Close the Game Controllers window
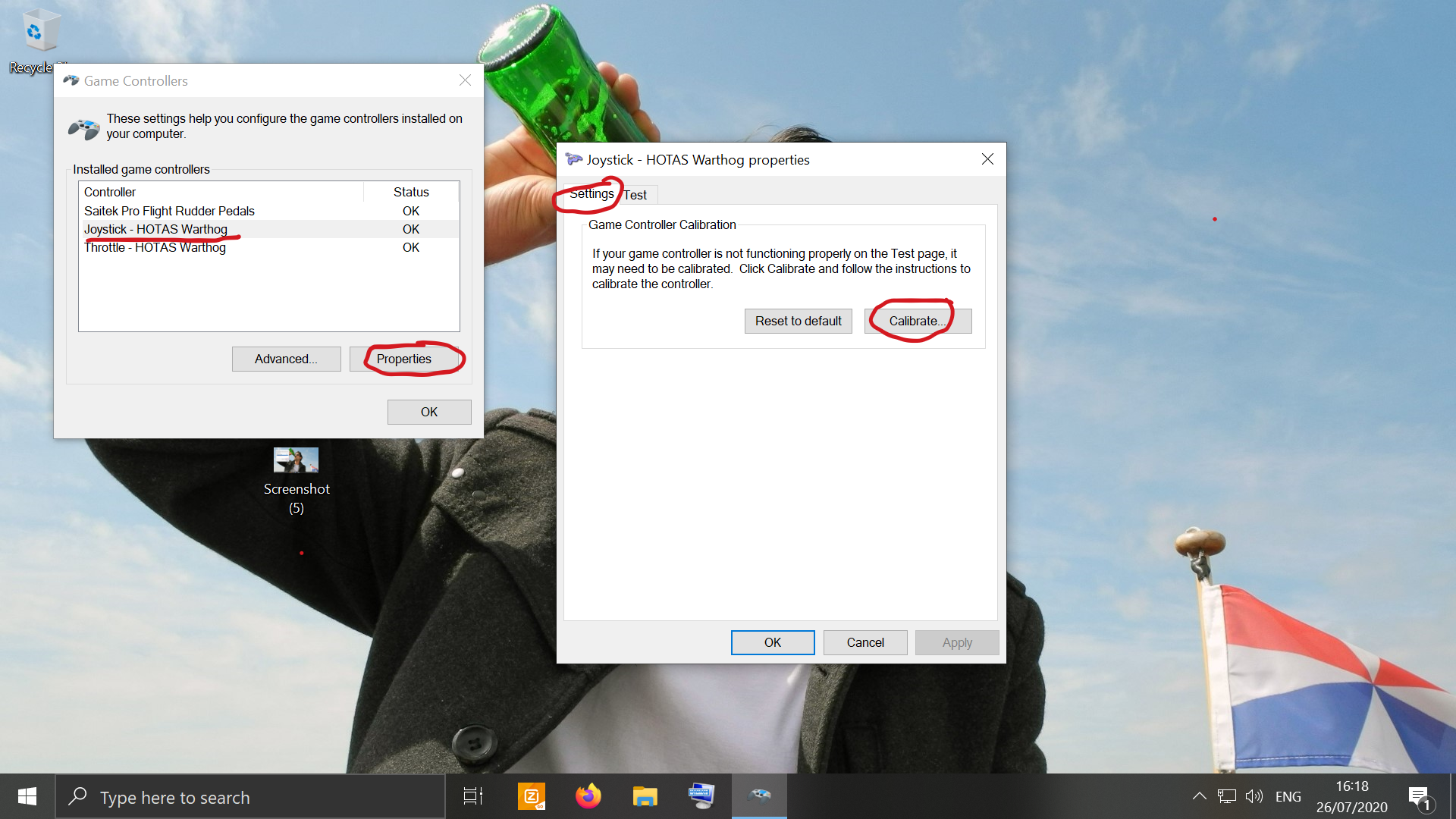 [x=465, y=80]
